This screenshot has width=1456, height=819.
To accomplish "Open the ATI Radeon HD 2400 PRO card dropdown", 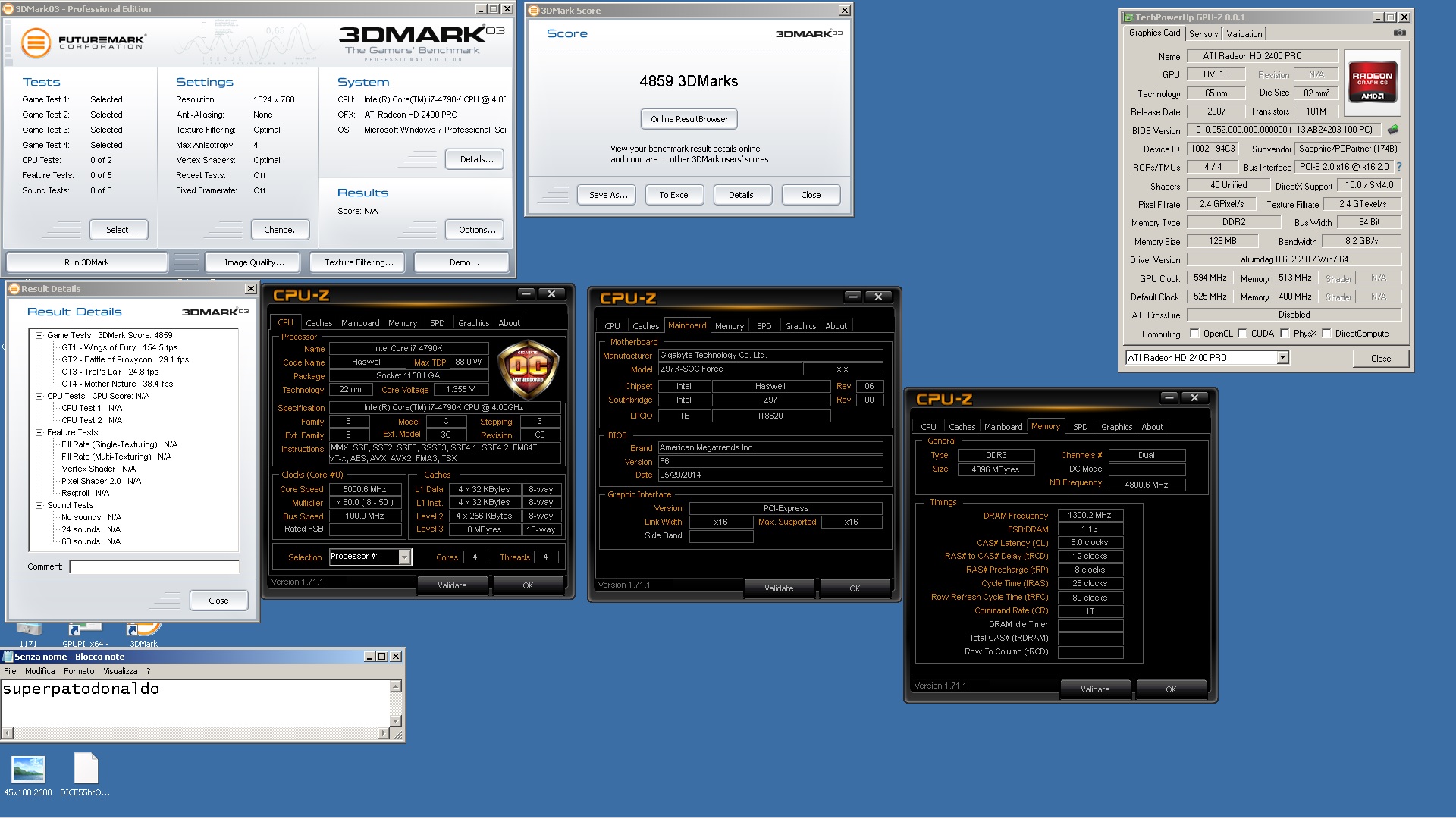I will (1282, 357).
